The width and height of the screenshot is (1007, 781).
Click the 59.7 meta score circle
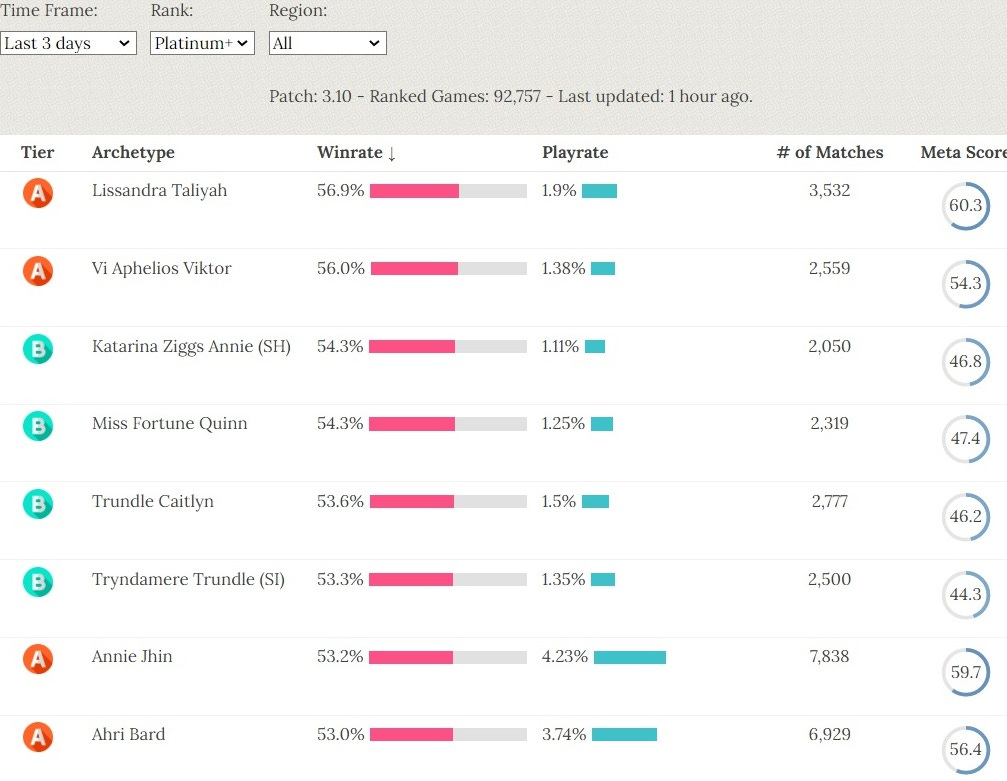click(x=966, y=672)
